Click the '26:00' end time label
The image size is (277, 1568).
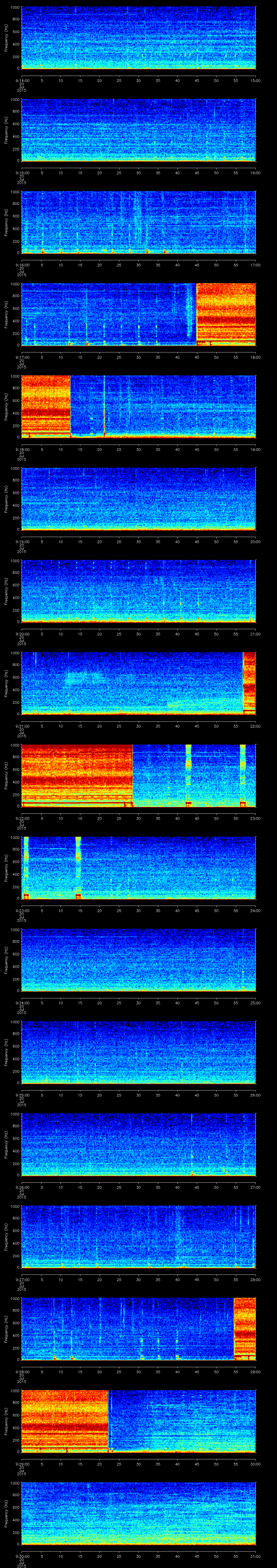[x=255, y=1095]
